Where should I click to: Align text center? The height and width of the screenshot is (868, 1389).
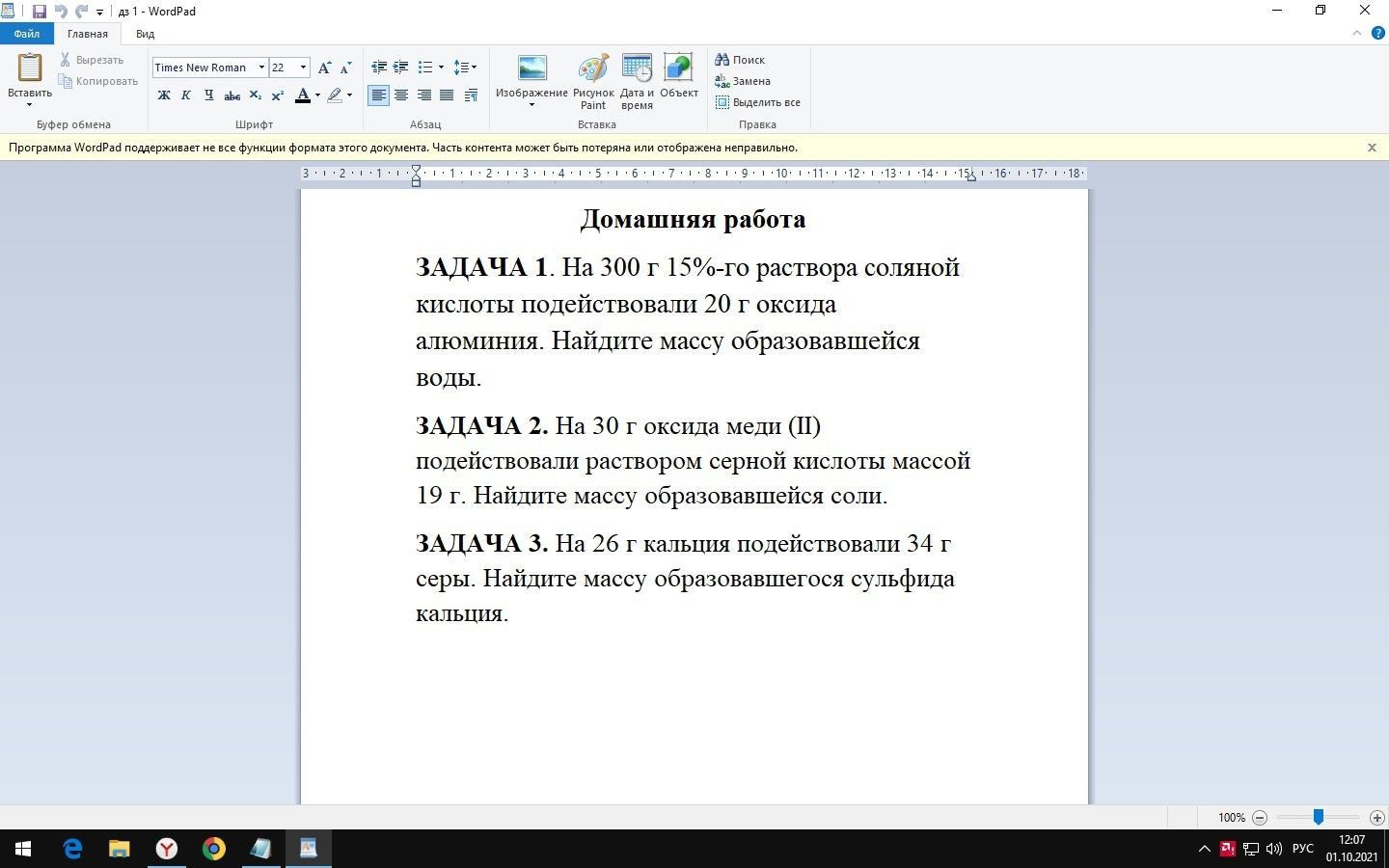point(401,95)
